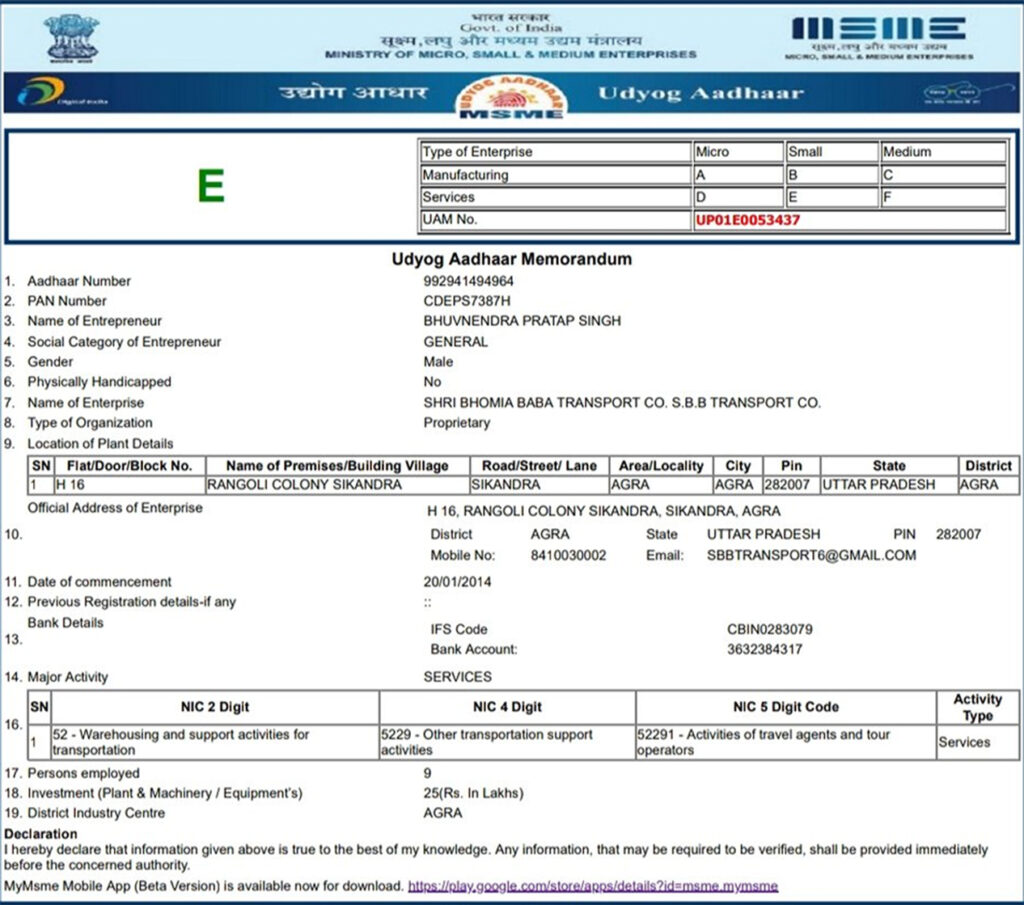Click entrepreneur name 'BHUVNENDRA PRATAP SINGH'
Screen dimensions: 1024x905
(522, 321)
